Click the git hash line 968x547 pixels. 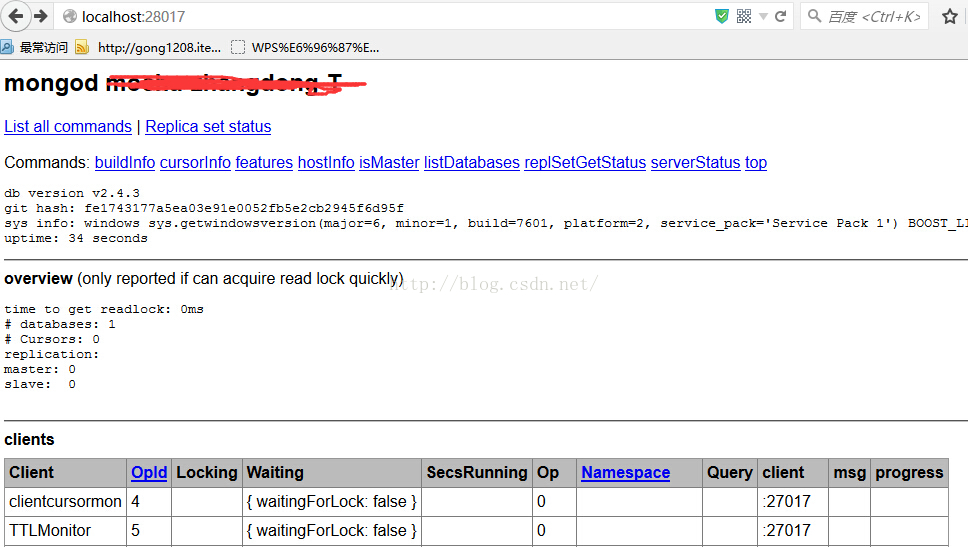tap(204, 208)
